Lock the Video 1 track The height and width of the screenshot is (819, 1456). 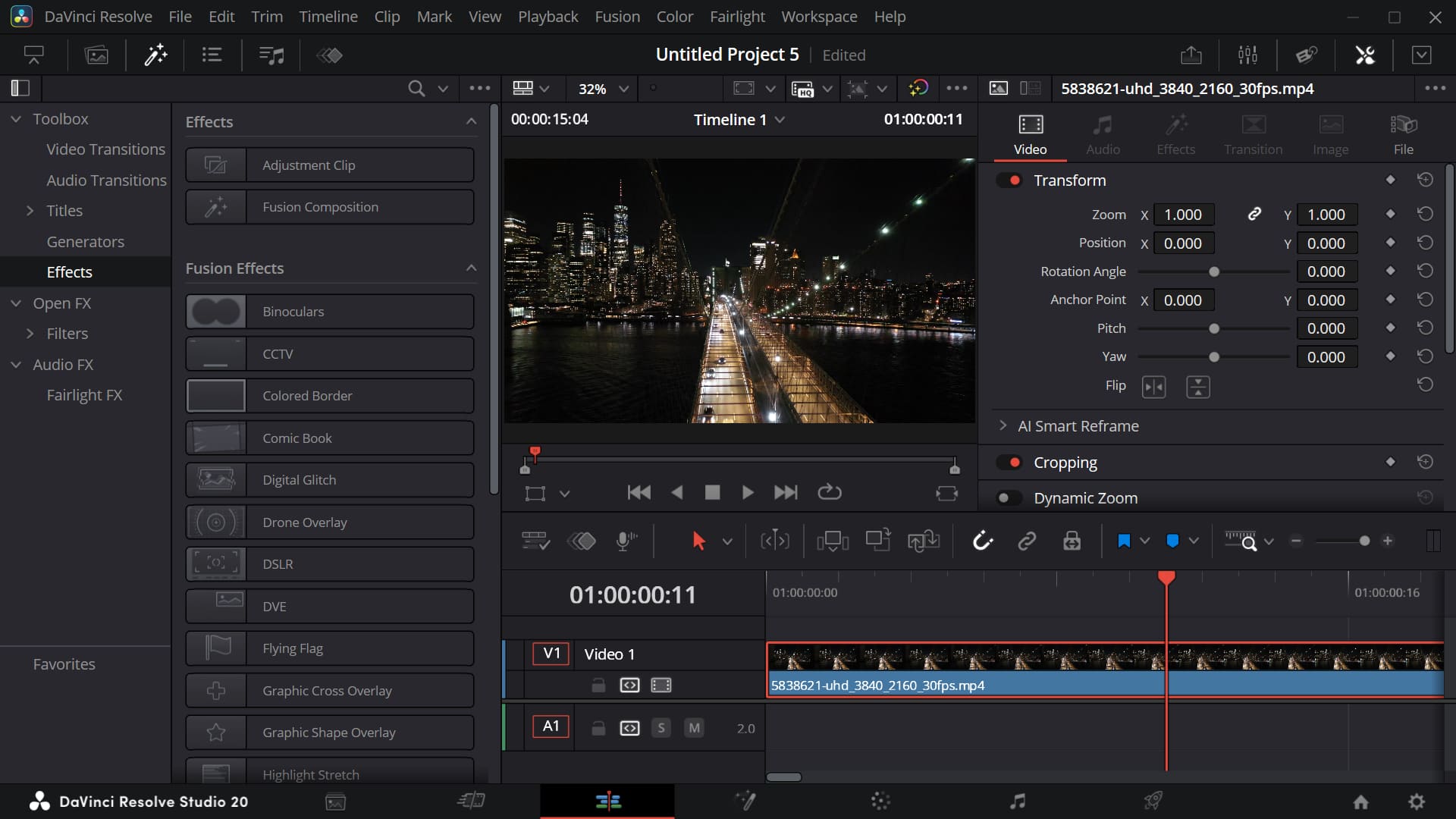tap(598, 686)
